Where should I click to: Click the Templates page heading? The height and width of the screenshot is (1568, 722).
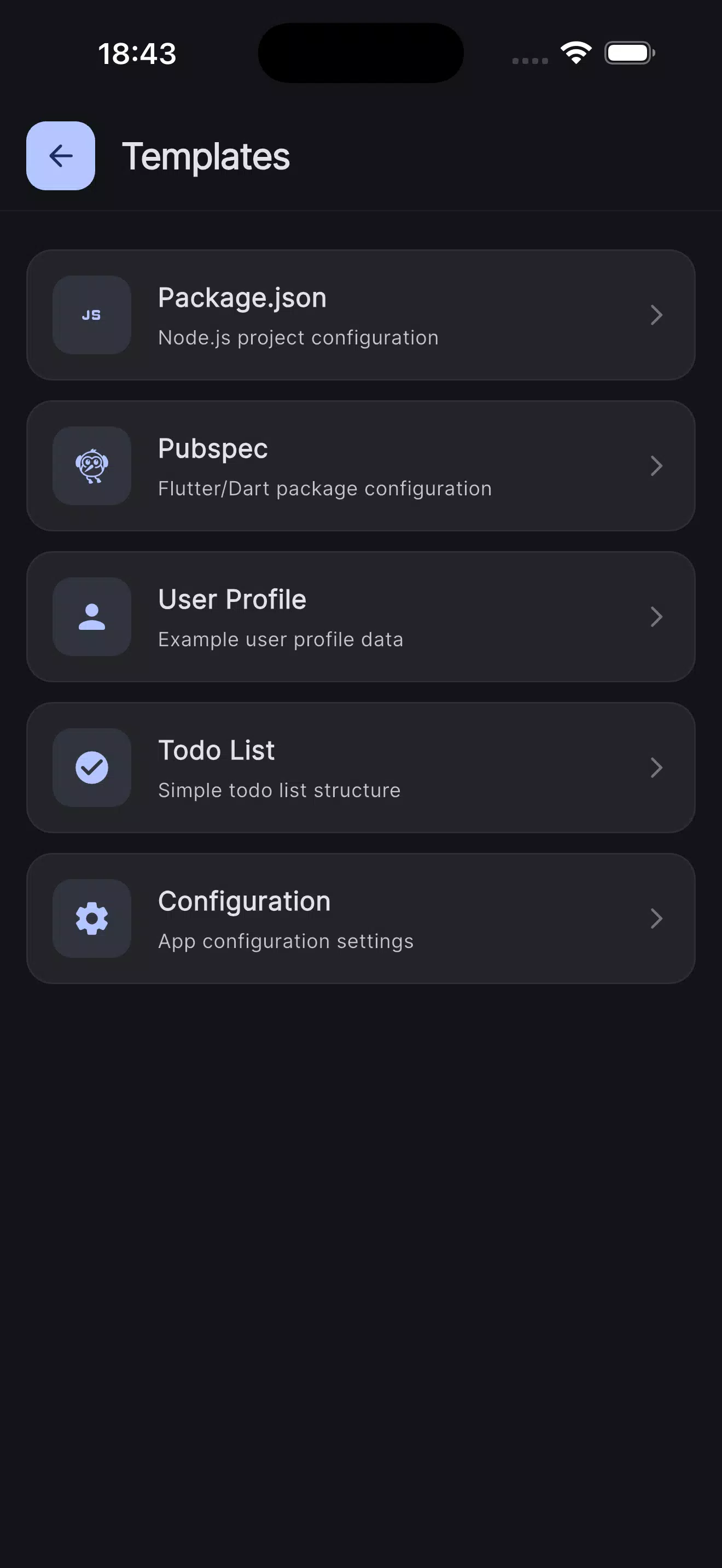coord(206,157)
